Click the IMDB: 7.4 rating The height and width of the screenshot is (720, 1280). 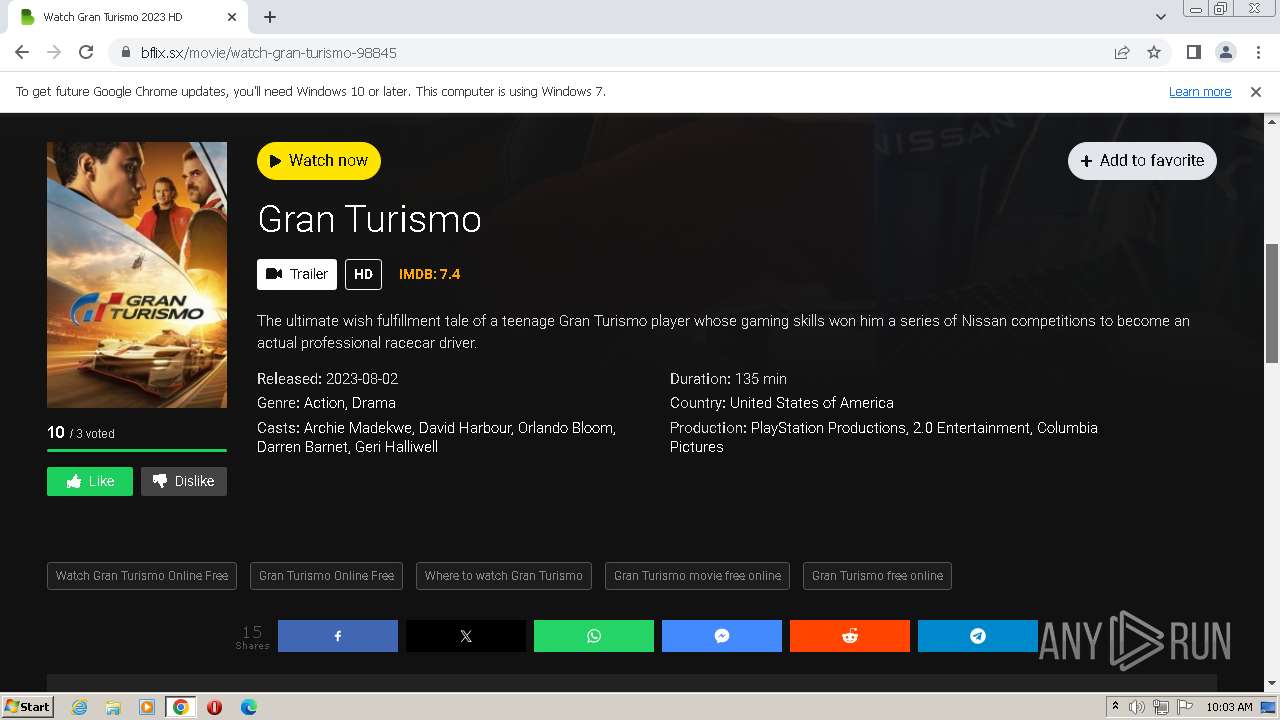coord(429,274)
